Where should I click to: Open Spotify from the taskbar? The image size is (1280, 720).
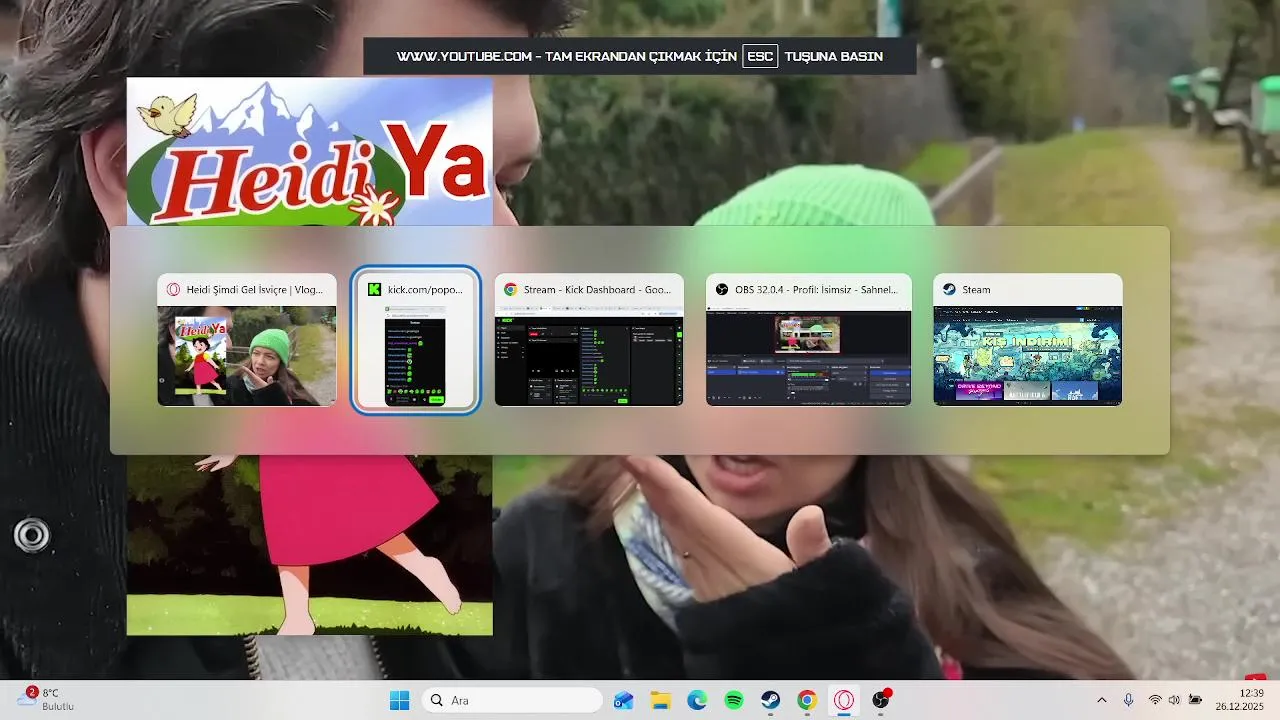[x=734, y=700]
